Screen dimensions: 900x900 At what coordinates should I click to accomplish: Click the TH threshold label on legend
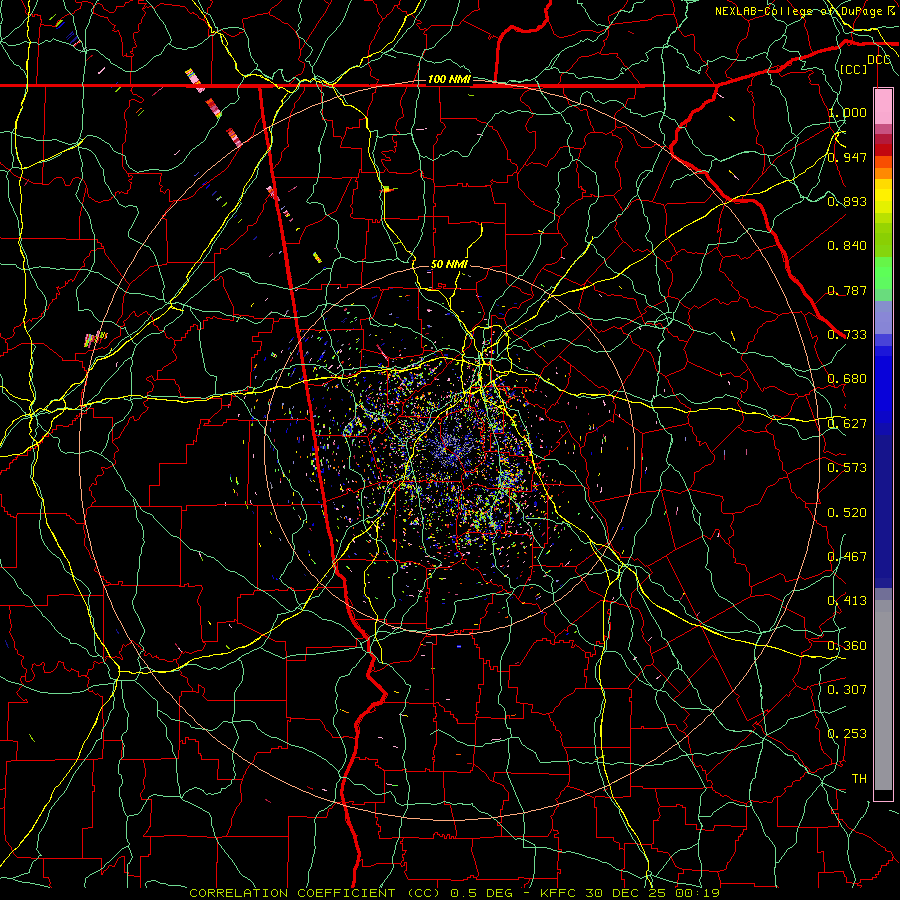coord(859,778)
